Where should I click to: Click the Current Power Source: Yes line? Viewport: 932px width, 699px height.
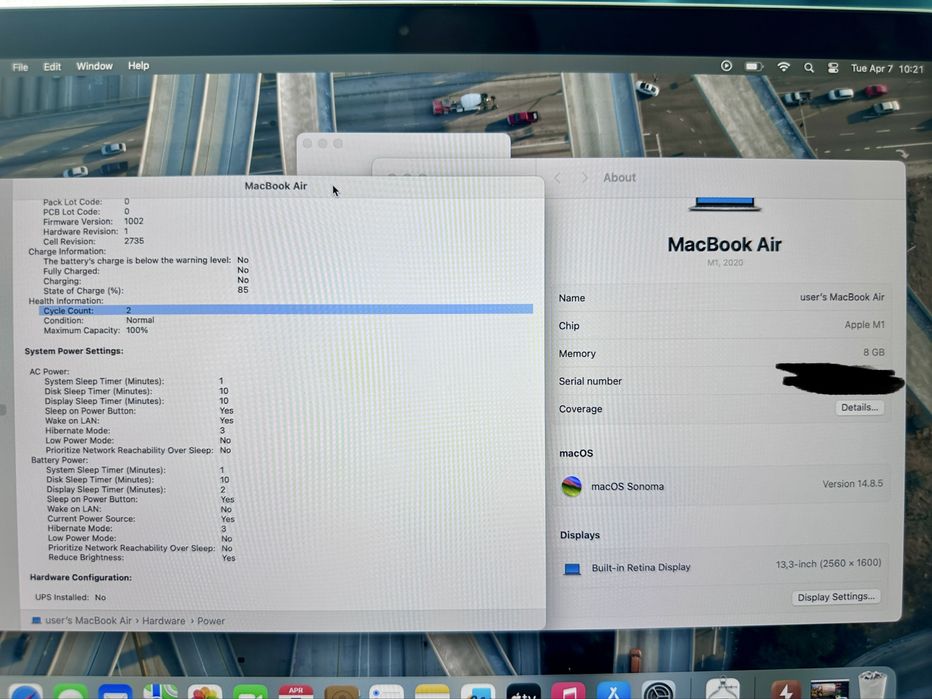coord(141,518)
